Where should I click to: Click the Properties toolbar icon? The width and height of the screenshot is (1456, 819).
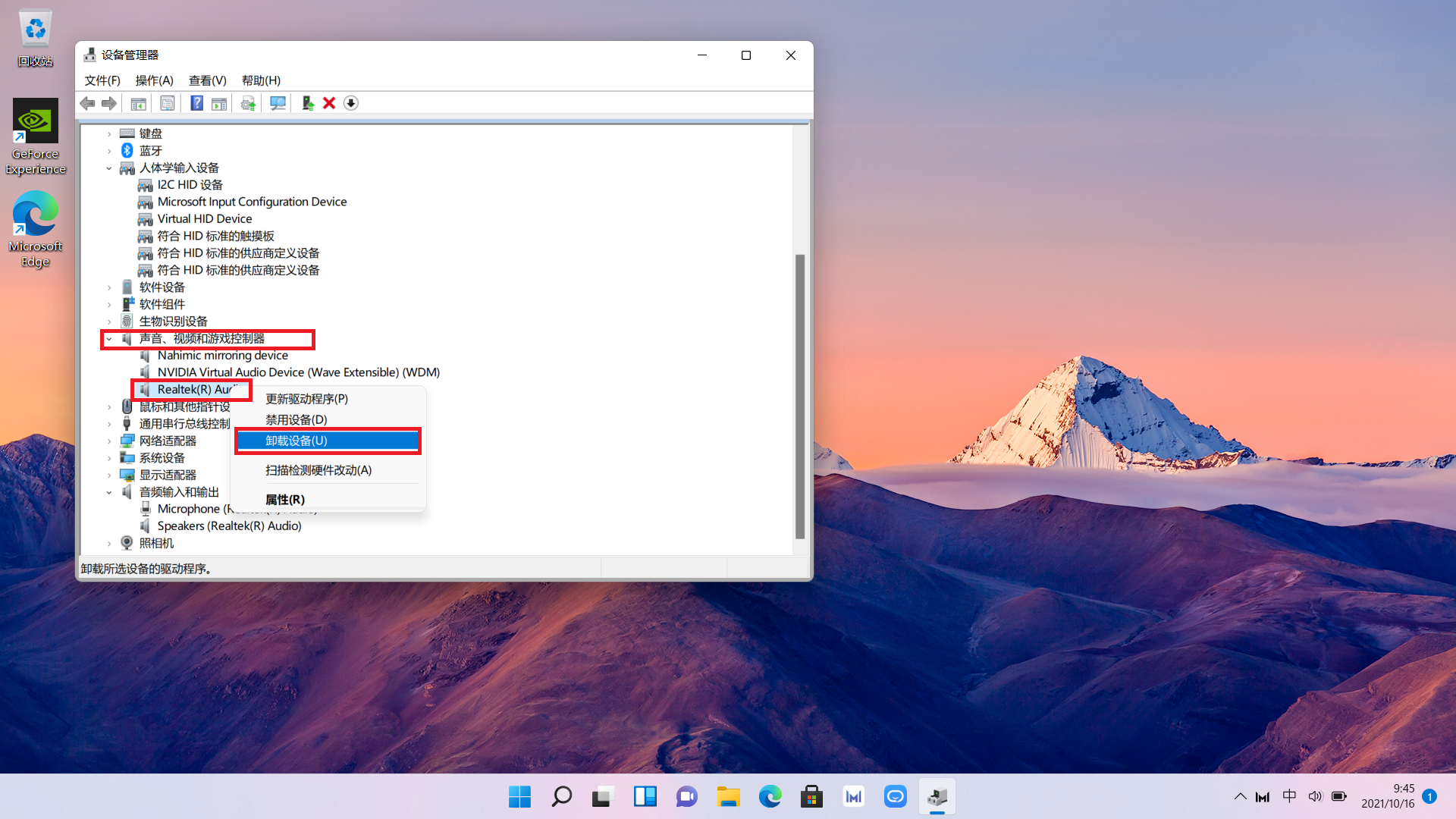pos(168,103)
